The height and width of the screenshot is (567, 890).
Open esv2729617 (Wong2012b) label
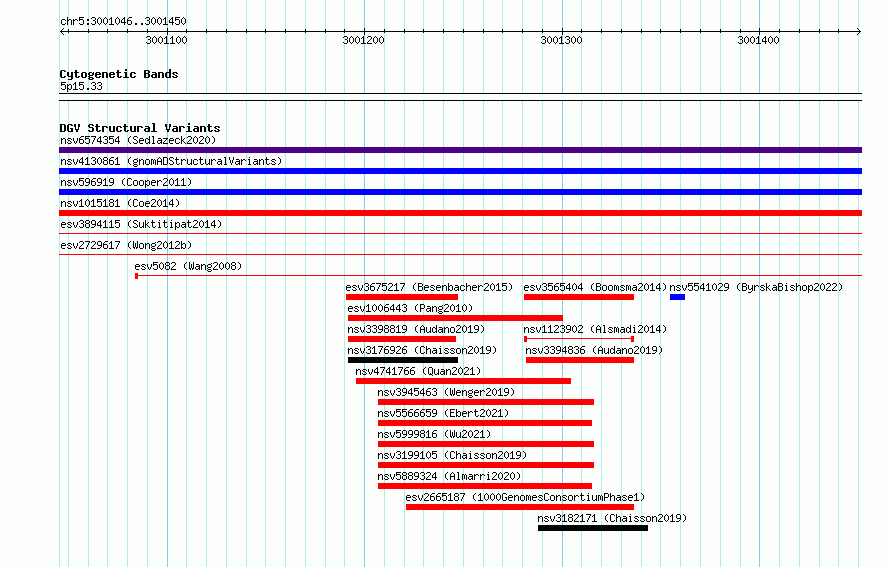[126, 245]
